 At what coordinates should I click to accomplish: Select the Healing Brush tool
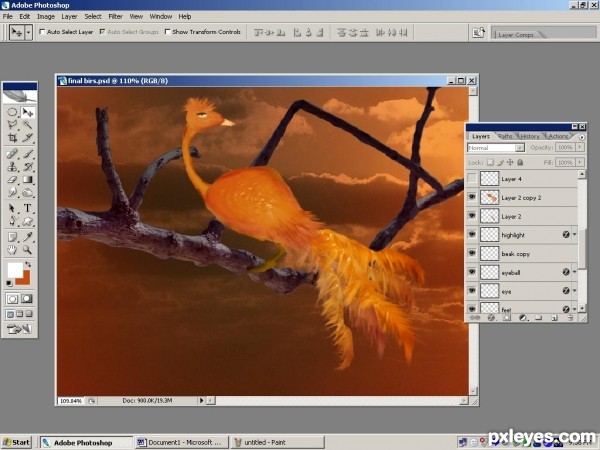click(x=12, y=154)
